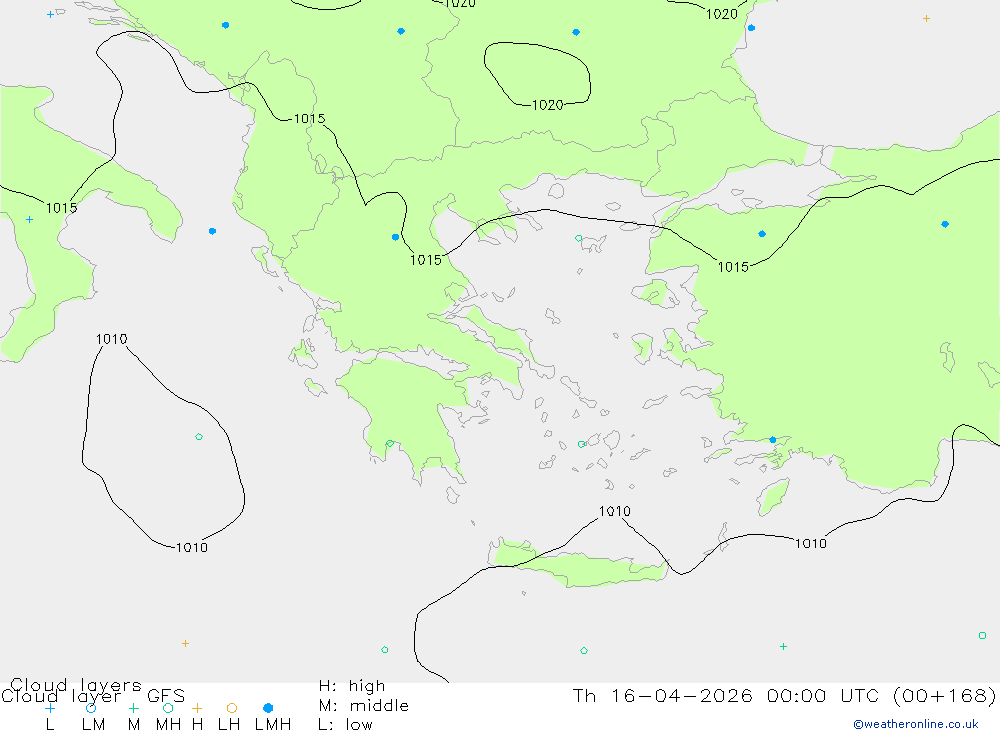
Task: Click the 'MH' legend label text
Action: click(168, 725)
